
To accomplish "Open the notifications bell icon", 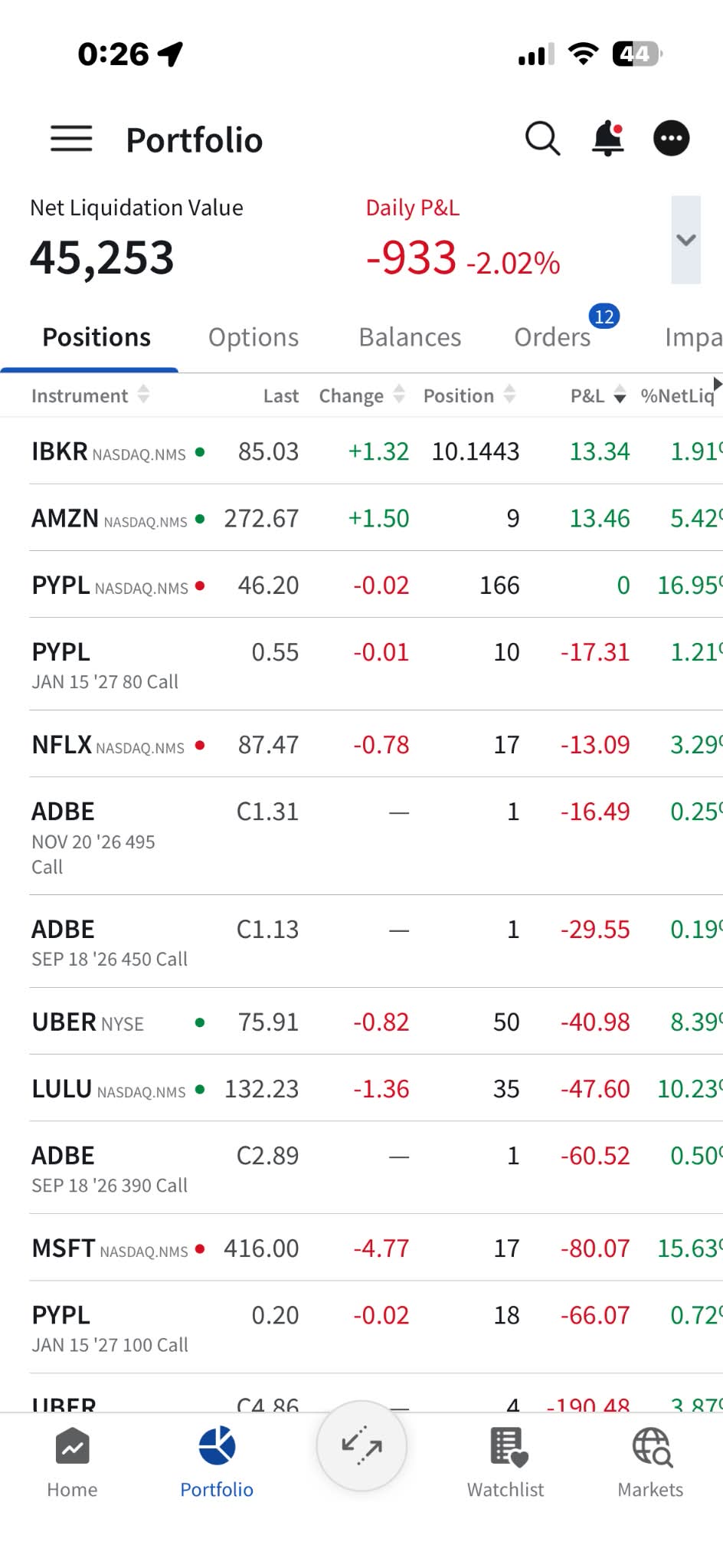I will (x=608, y=139).
